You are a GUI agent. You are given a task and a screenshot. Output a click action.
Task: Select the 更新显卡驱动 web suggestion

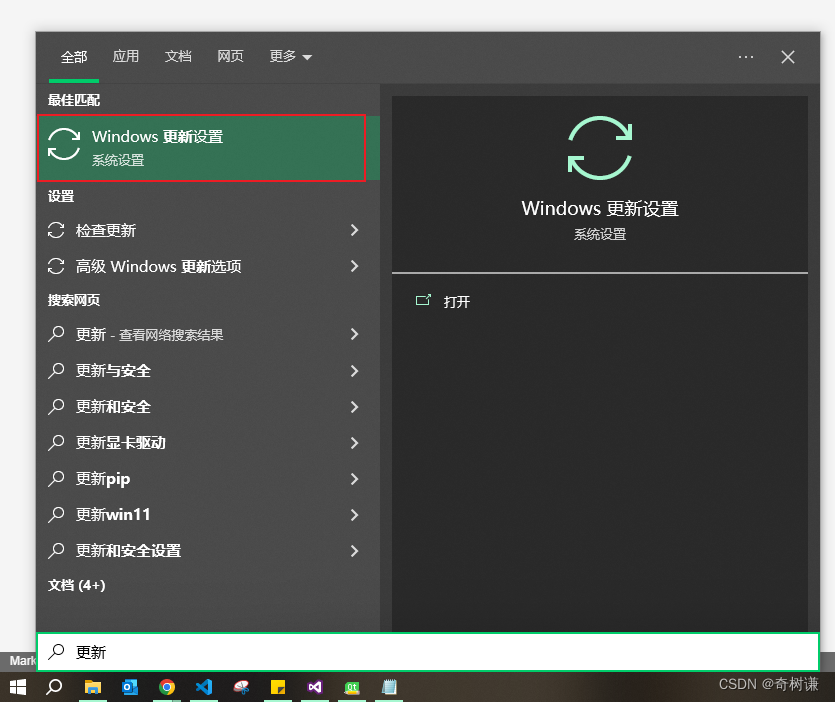[208, 443]
